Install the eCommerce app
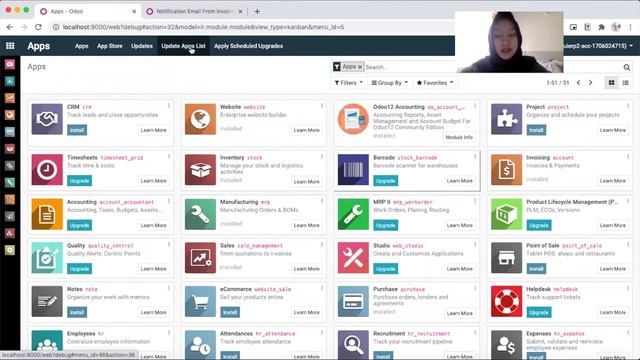 230,313
